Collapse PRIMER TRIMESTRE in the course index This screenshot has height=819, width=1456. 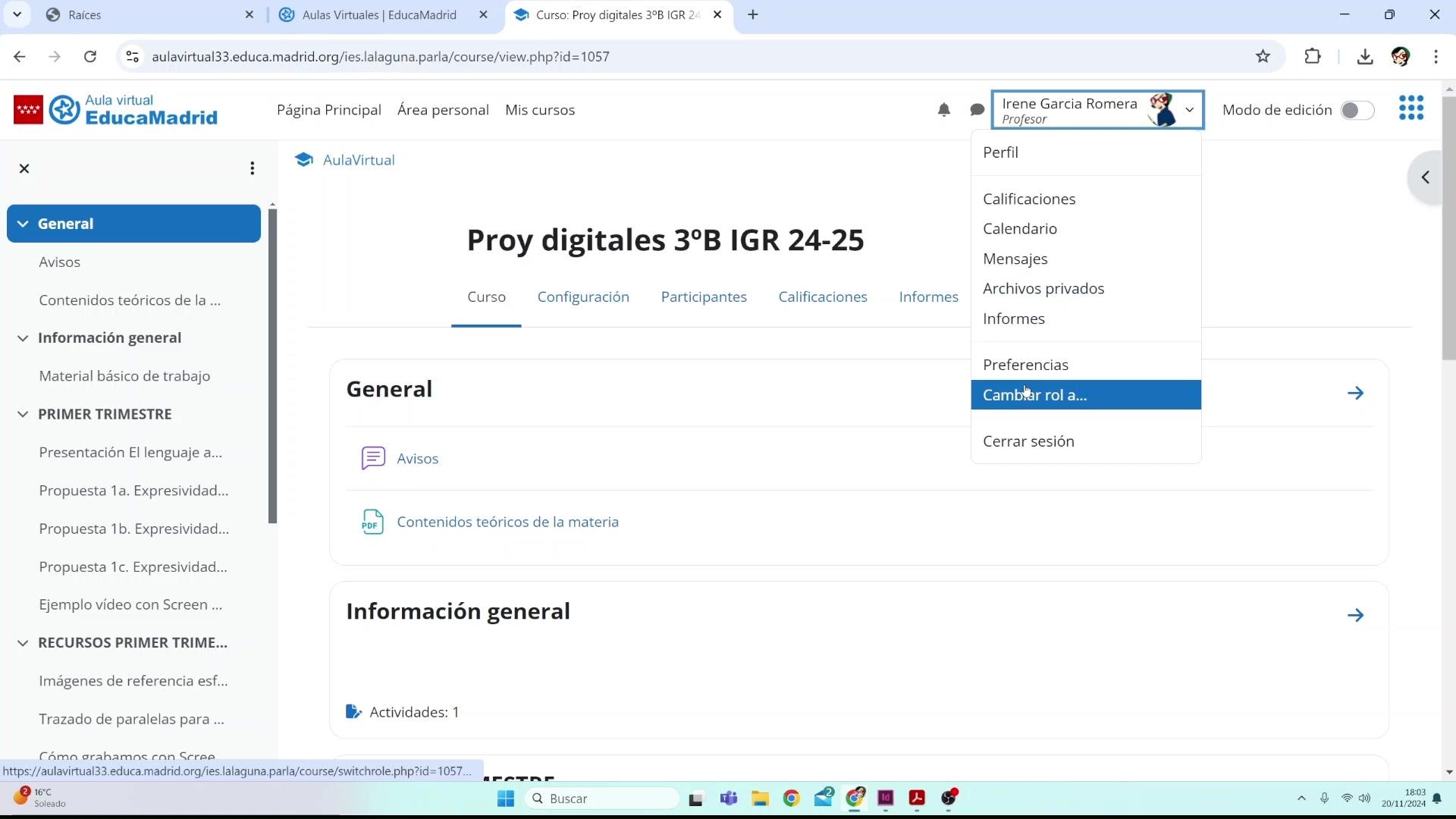click(23, 414)
